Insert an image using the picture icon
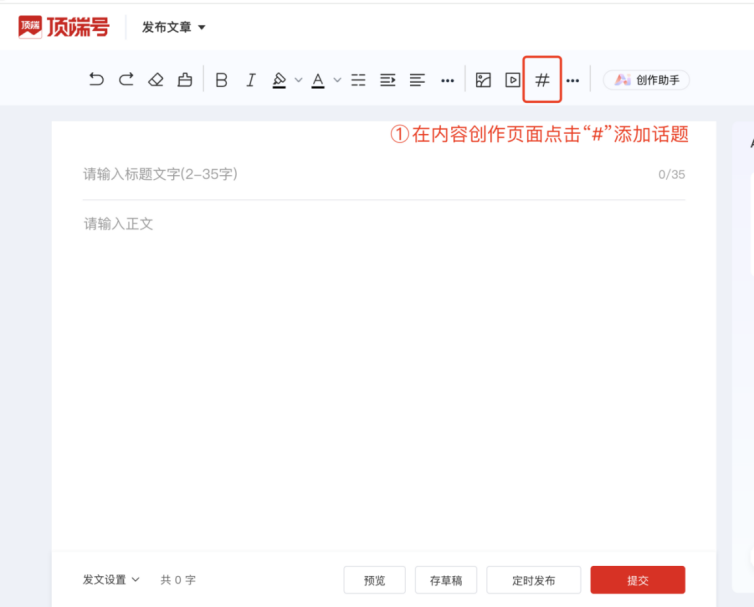 pyautogui.click(x=484, y=80)
